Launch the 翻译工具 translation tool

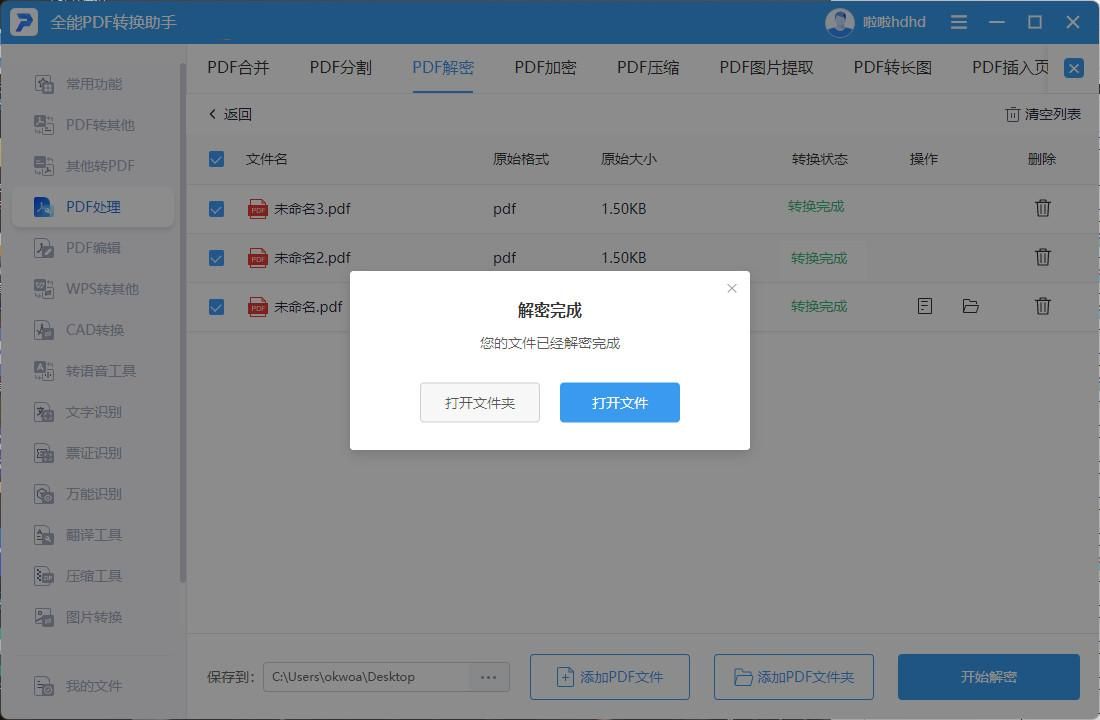point(94,534)
